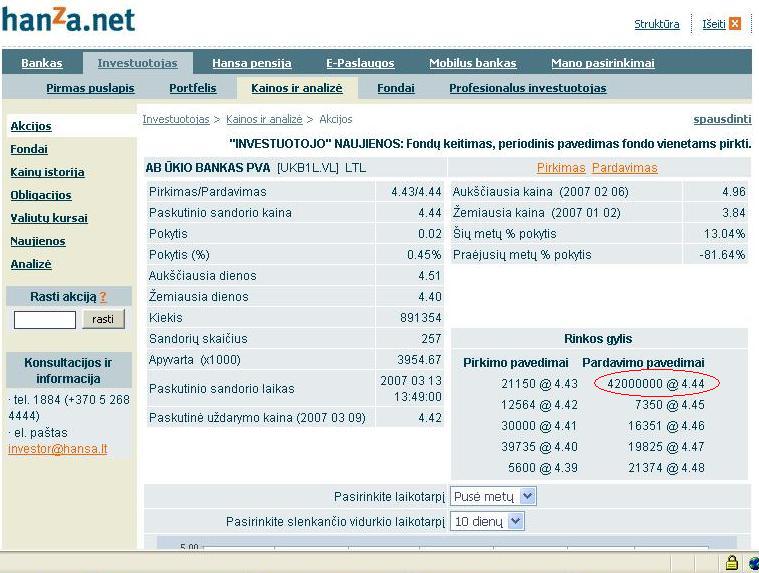Image resolution: width=759 pixels, height=573 pixels.
Task: Open the 10 dienų moving average dropdown
Action: coord(487,521)
